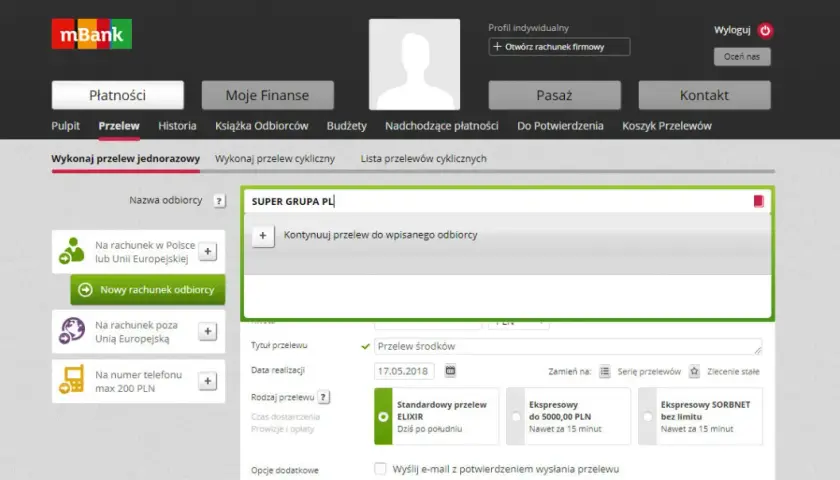The image size is (840, 480).
Task: Click the Zlecenie stałe star icon
Action: point(694,371)
